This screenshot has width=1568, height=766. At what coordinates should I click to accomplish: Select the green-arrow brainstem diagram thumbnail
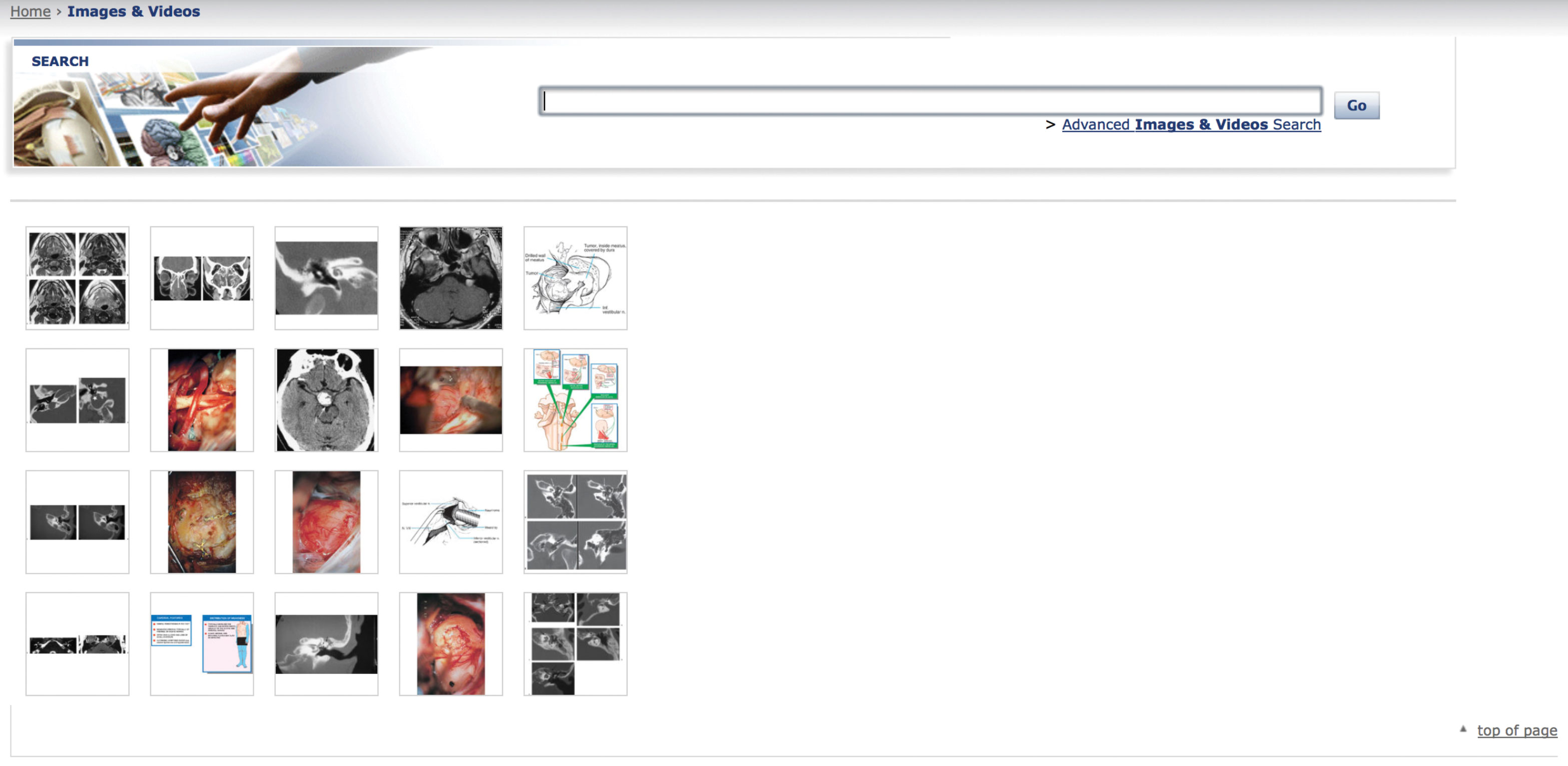(575, 400)
